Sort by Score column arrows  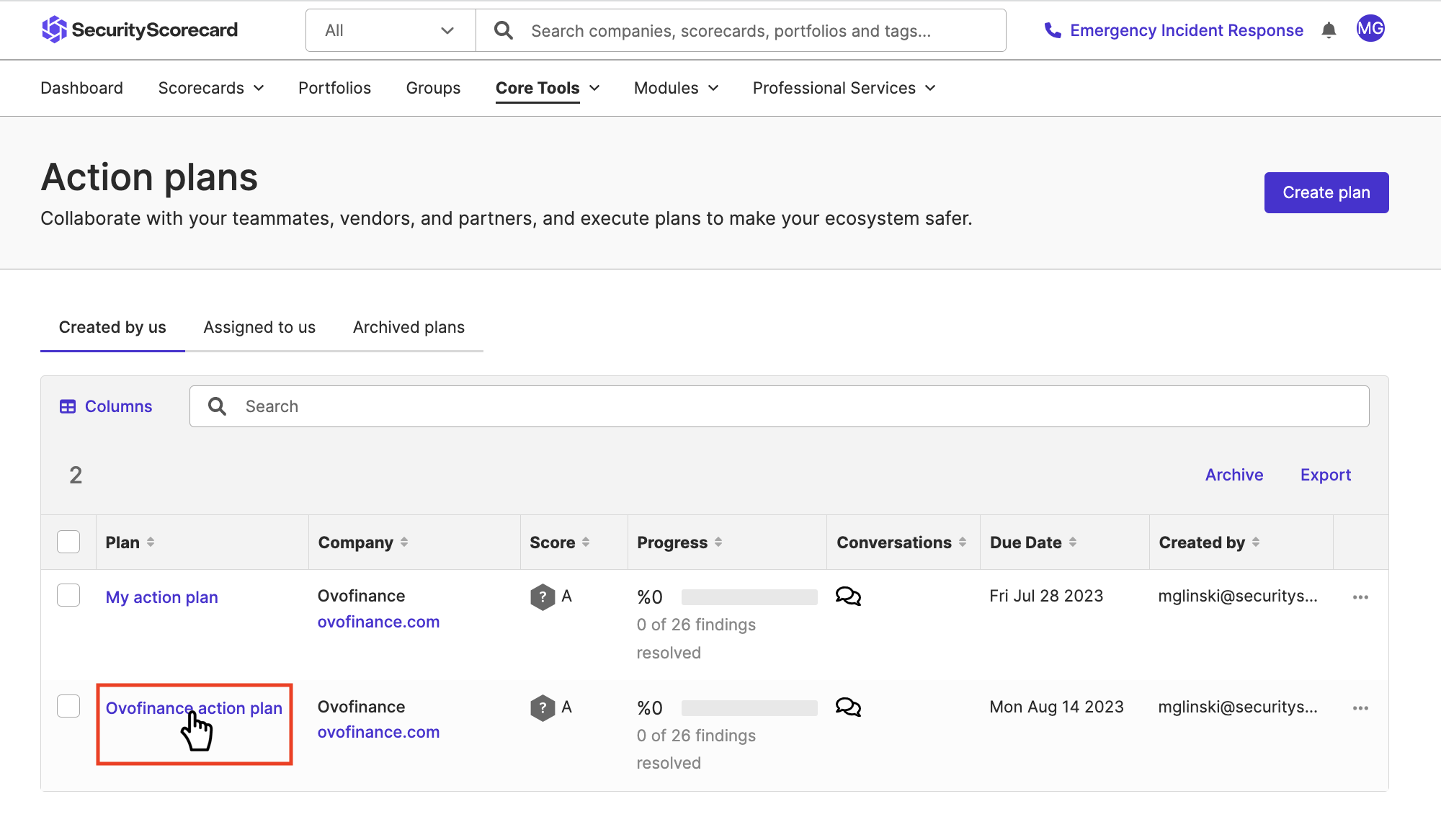[586, 542]
